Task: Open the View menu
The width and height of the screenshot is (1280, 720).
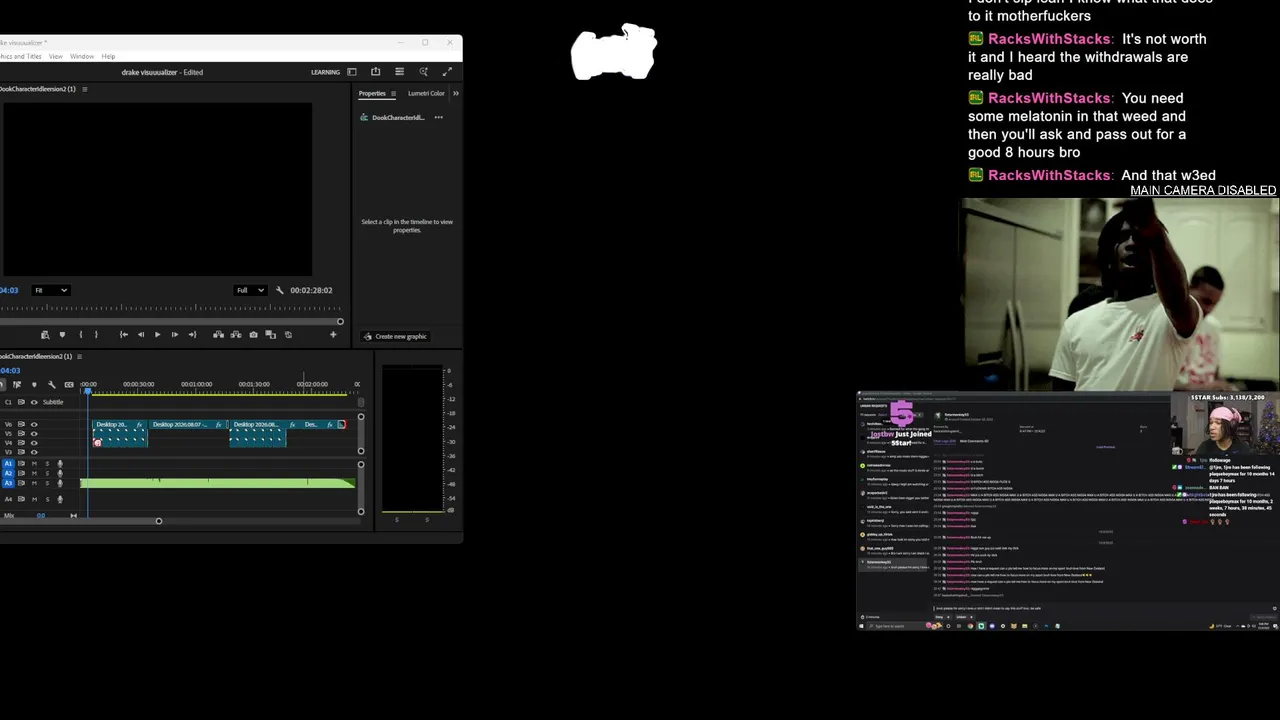Action: click(x=56, y=56)
